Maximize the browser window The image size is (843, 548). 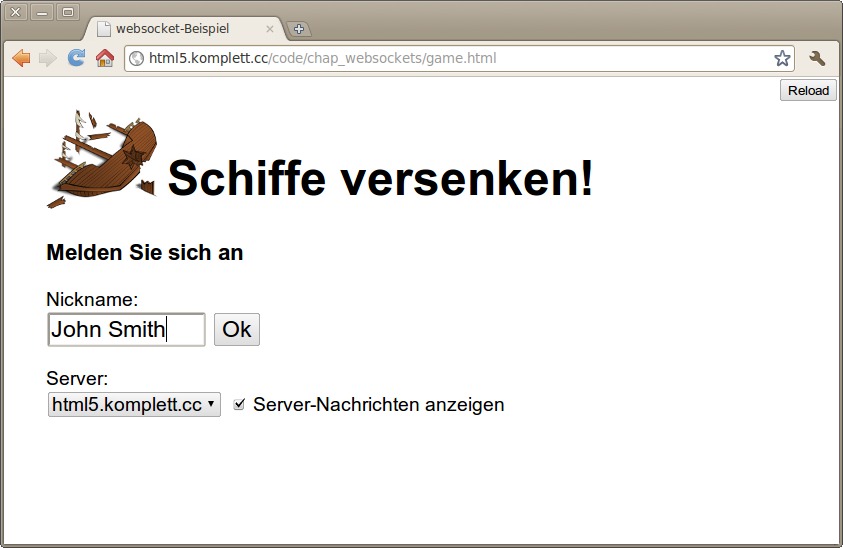68,12
